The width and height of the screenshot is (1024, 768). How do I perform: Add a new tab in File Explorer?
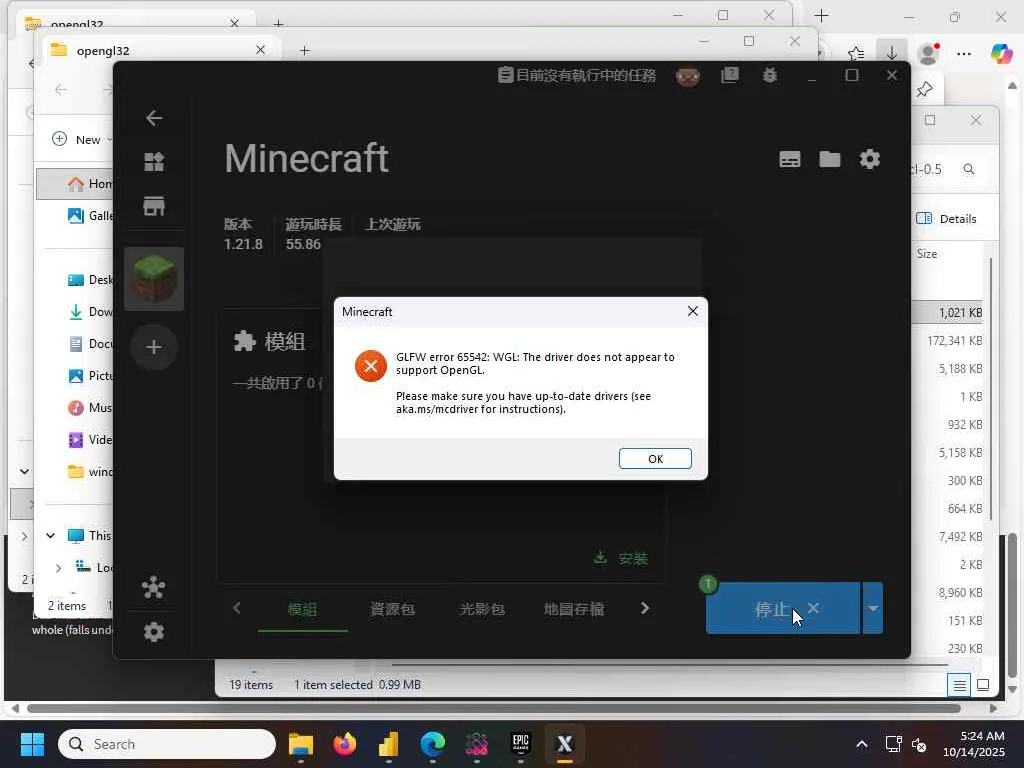click(304, 50)
